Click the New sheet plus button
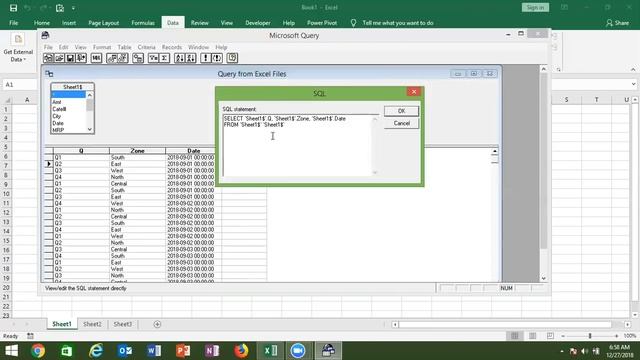640x360 pixels. 157,324
